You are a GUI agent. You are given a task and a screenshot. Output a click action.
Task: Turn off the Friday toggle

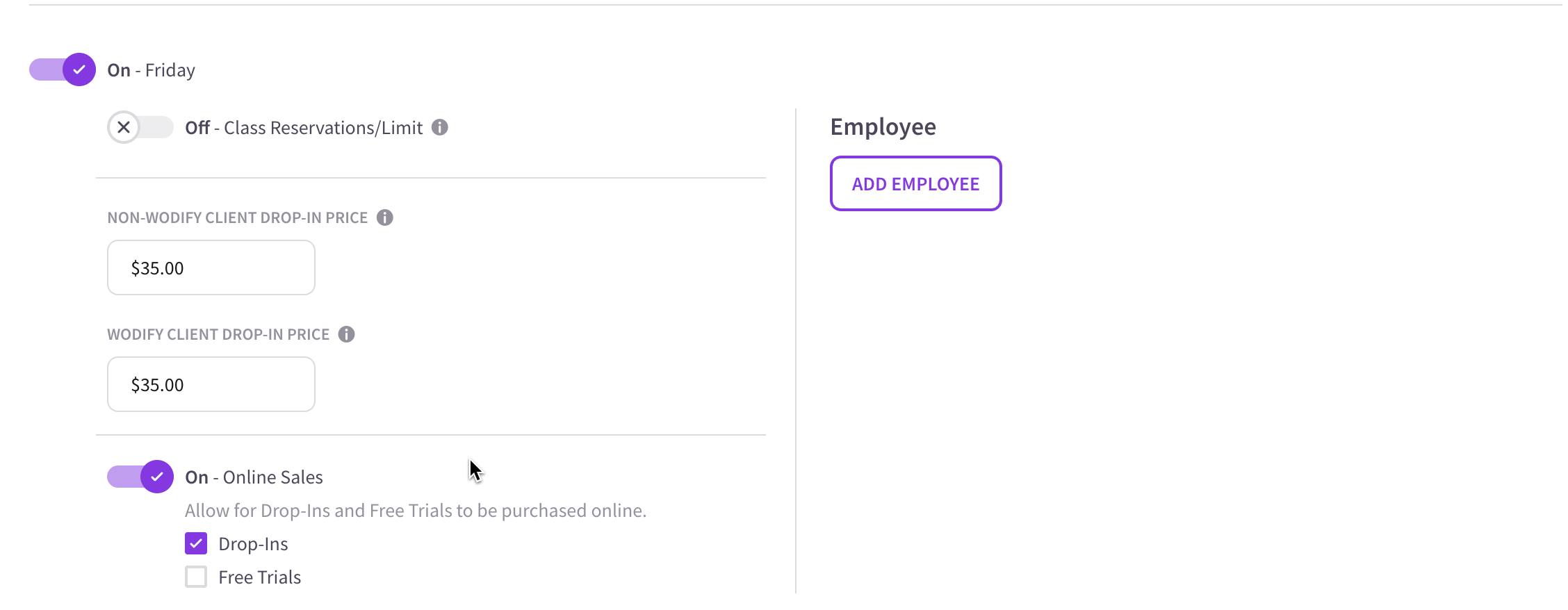pyautogui.click(x=63, y=69)
